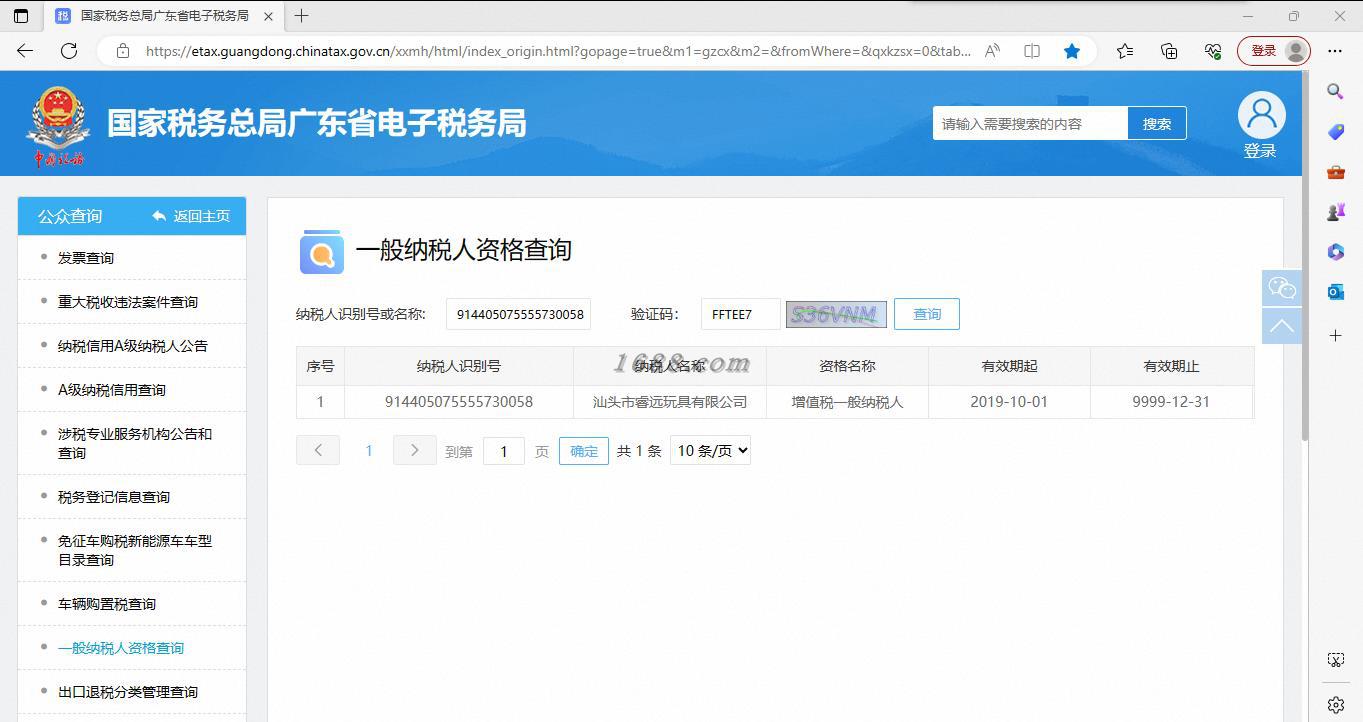The image size is (1363, 722).
Task: Open the sidebar games chess icon
Action: 1335,212
